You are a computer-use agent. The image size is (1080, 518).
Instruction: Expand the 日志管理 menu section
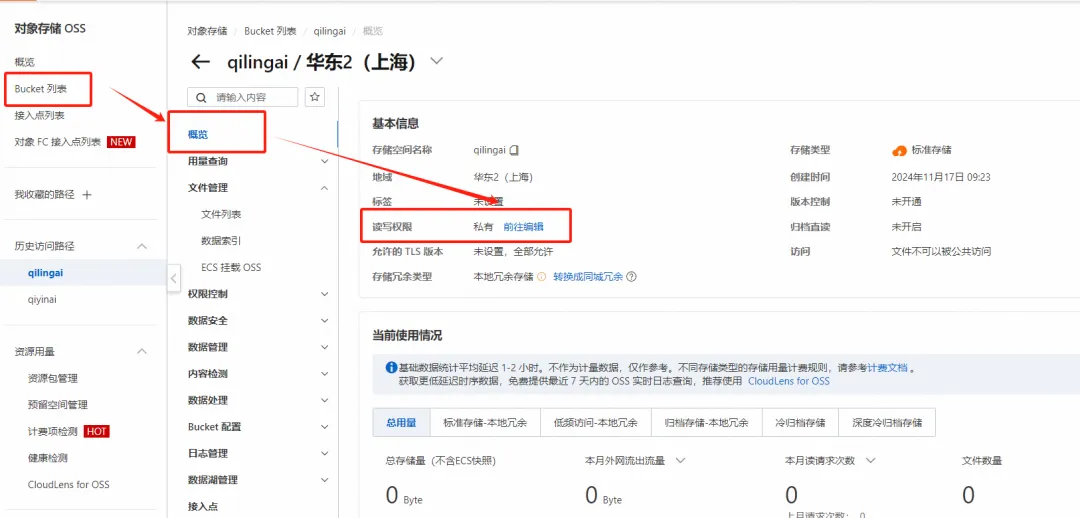click(325, 454)
